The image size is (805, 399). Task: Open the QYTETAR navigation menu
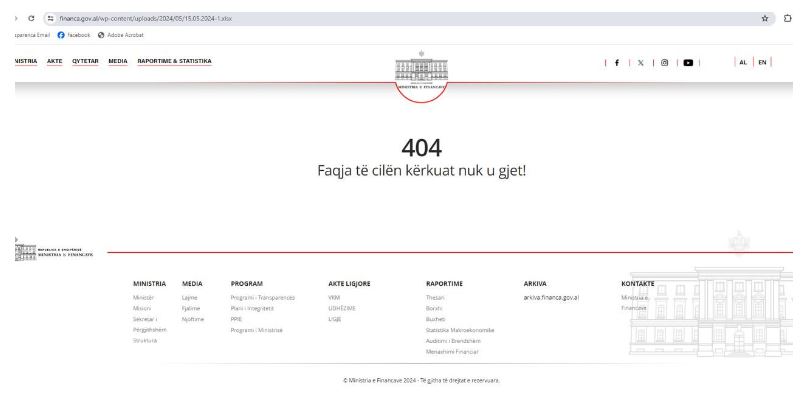tap(85, 61)
